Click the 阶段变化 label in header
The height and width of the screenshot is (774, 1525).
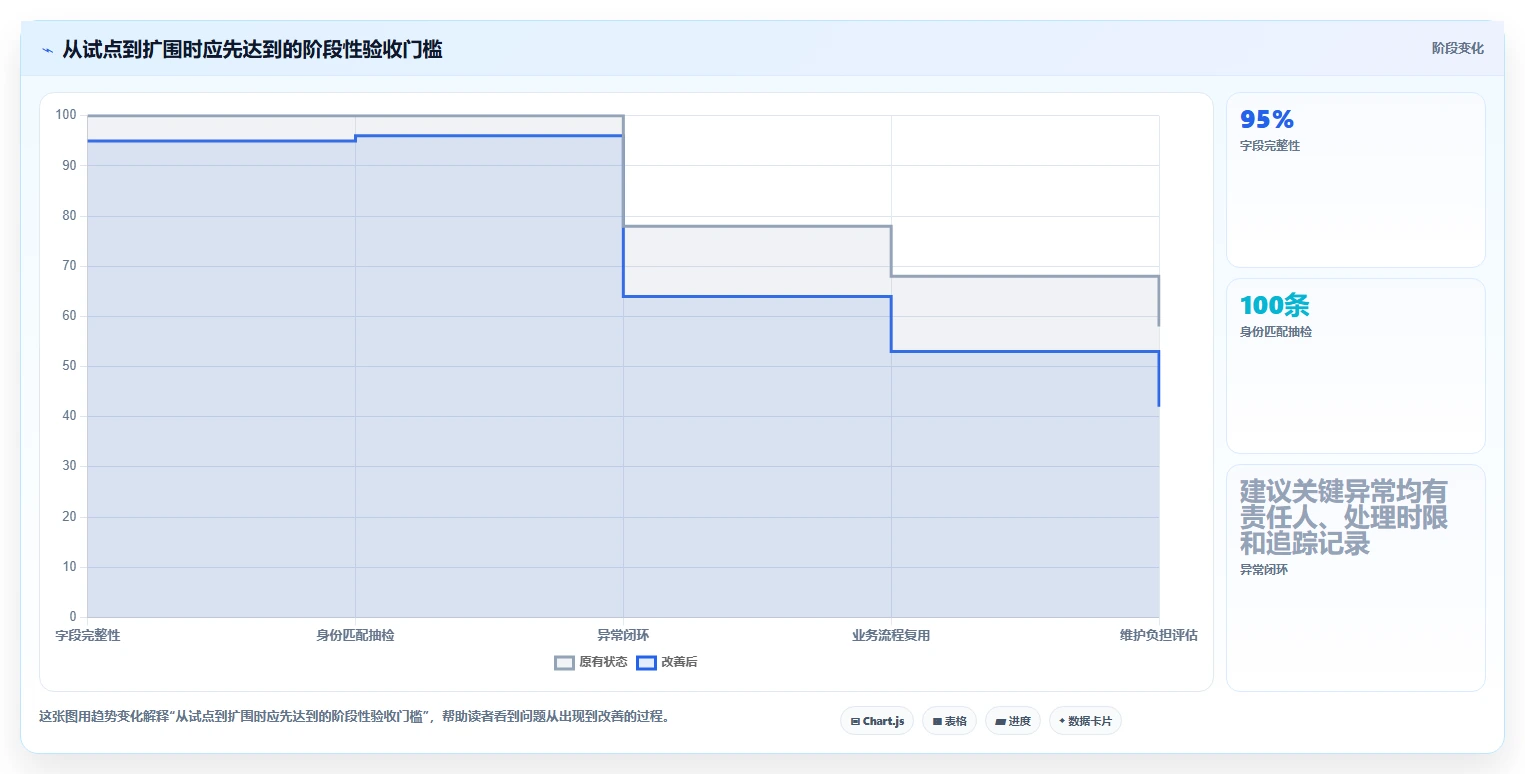coord(1458,48)
